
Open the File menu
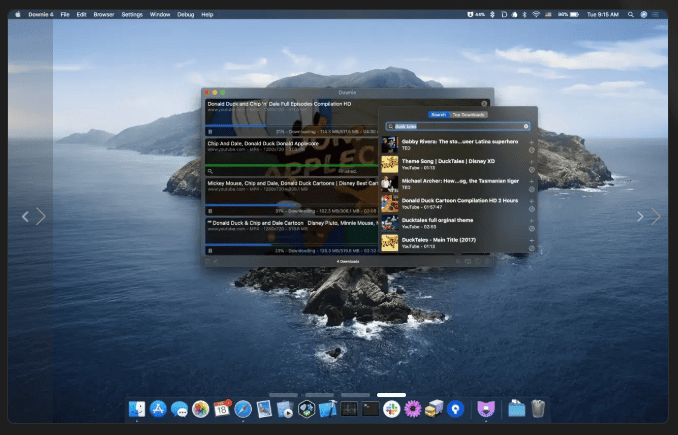point(65,14)
